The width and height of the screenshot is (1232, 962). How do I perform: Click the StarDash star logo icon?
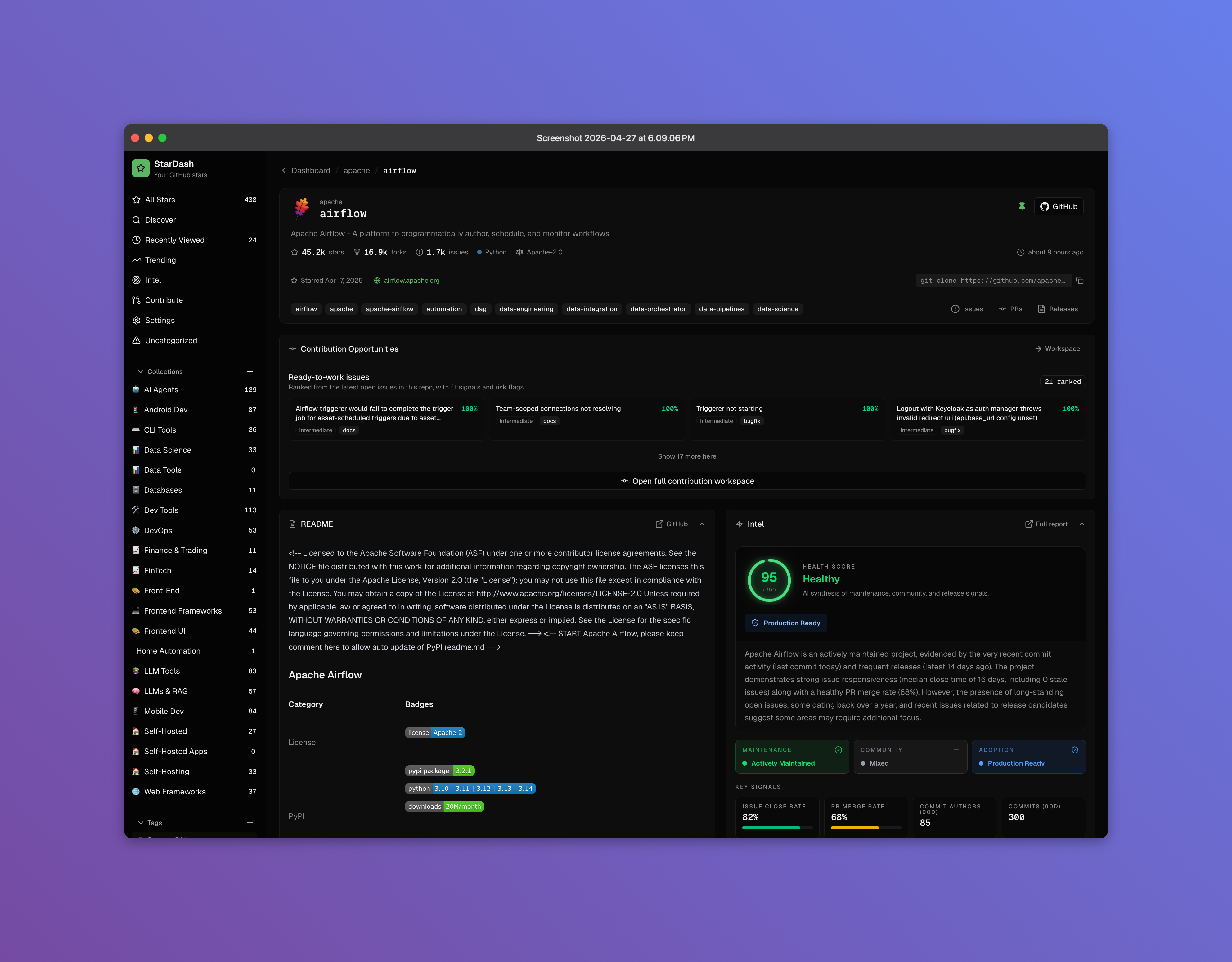(141, 168)
